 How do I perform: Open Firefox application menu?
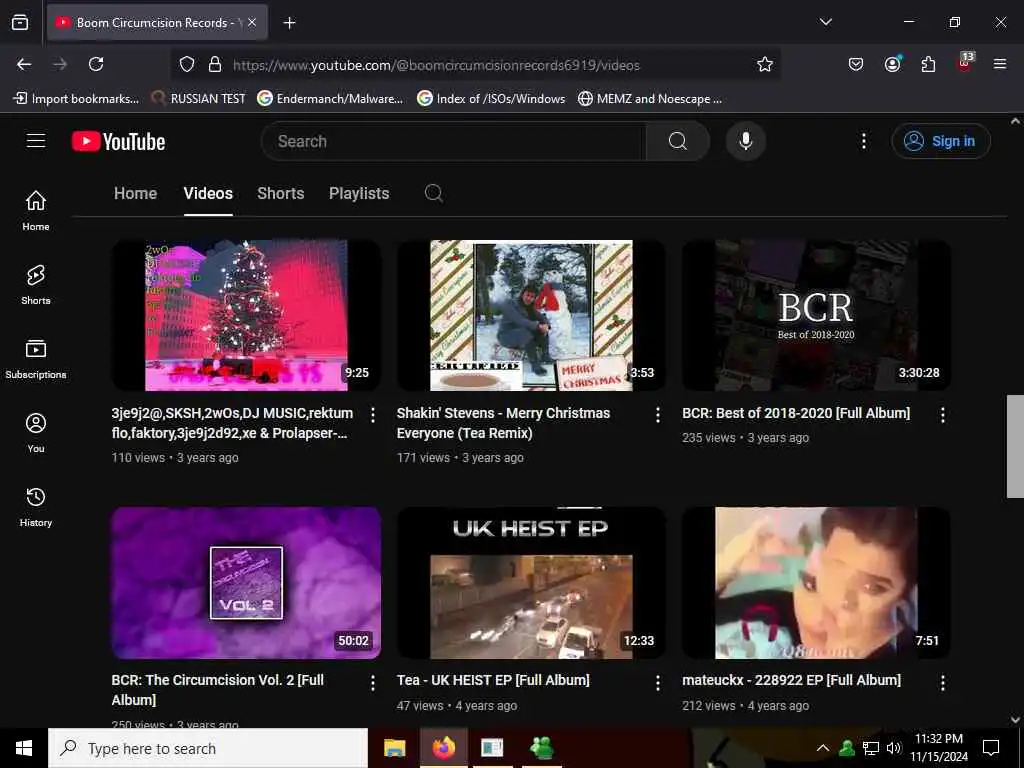[999, 64]
